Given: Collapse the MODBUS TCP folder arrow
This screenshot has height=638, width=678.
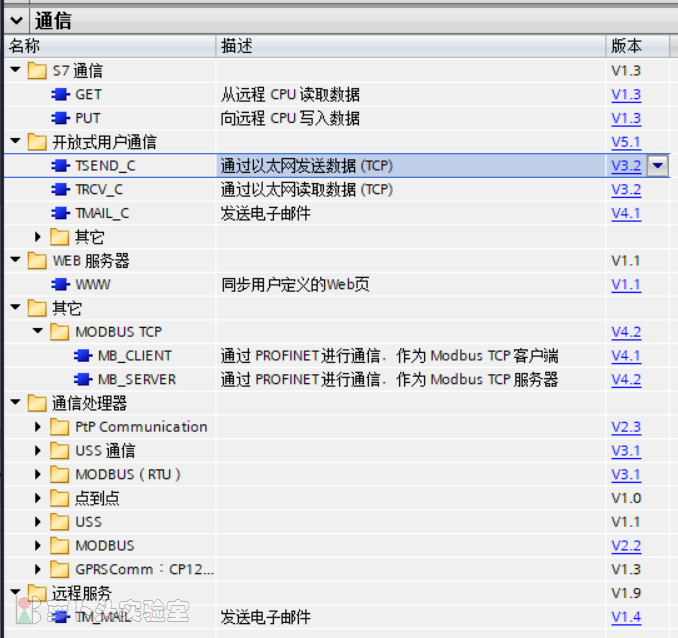Looking at the screenshot, I should (x=38, y=331).
